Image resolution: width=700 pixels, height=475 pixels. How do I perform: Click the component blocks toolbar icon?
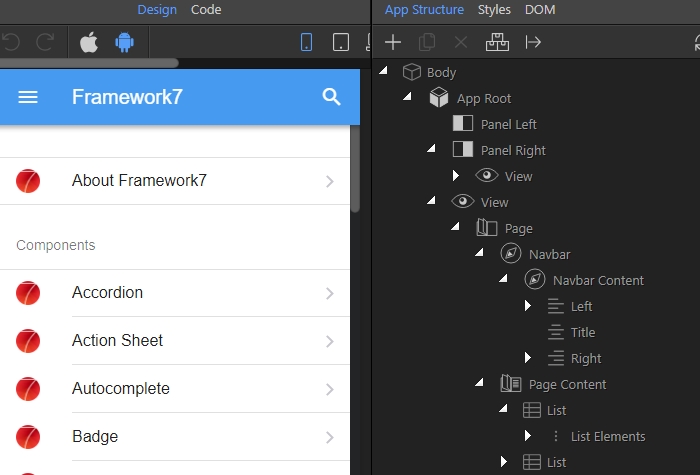pyautogui.click(x=497, y=42)
